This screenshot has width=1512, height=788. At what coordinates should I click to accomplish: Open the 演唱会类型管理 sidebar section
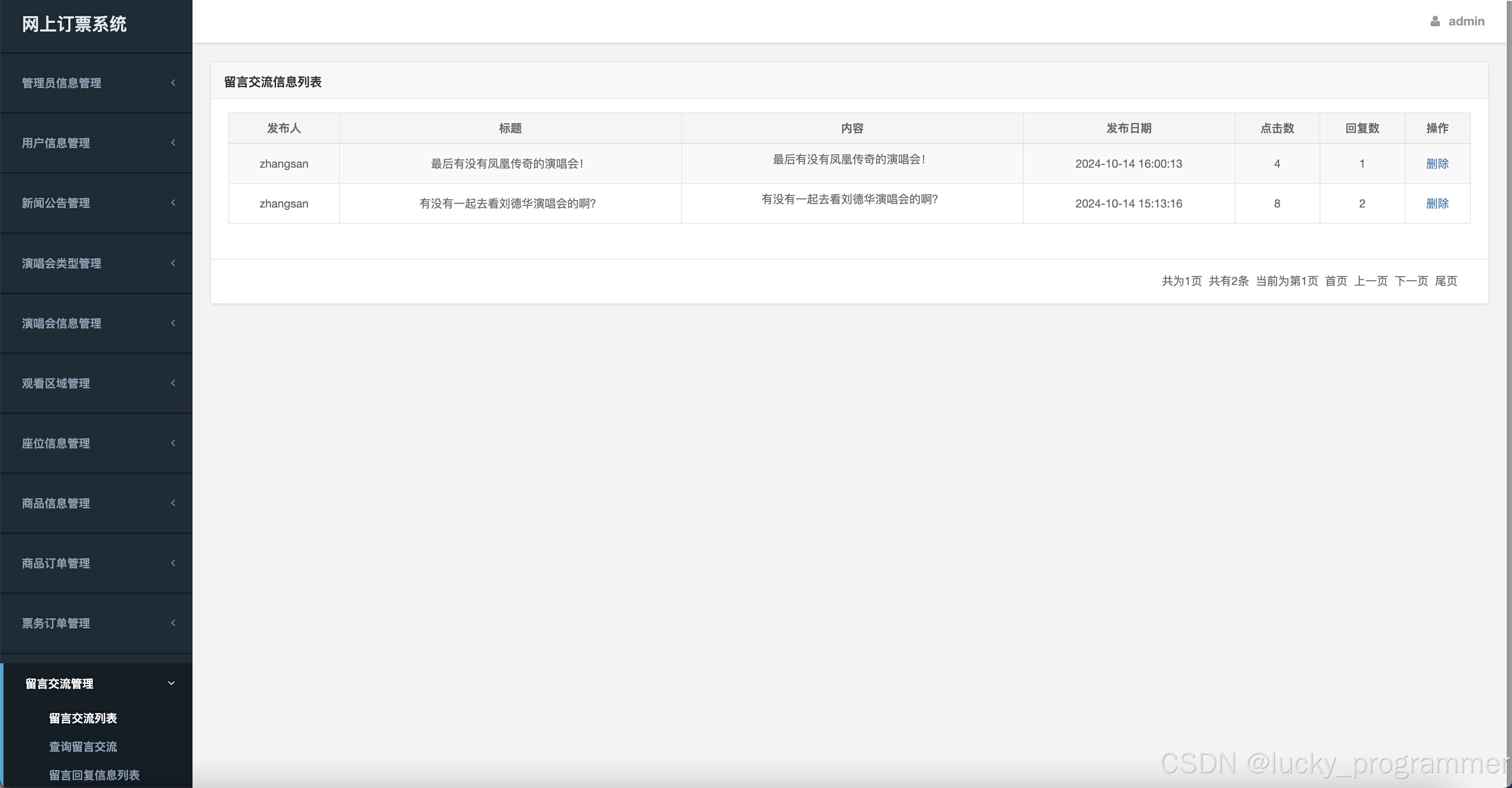[62, 263]
